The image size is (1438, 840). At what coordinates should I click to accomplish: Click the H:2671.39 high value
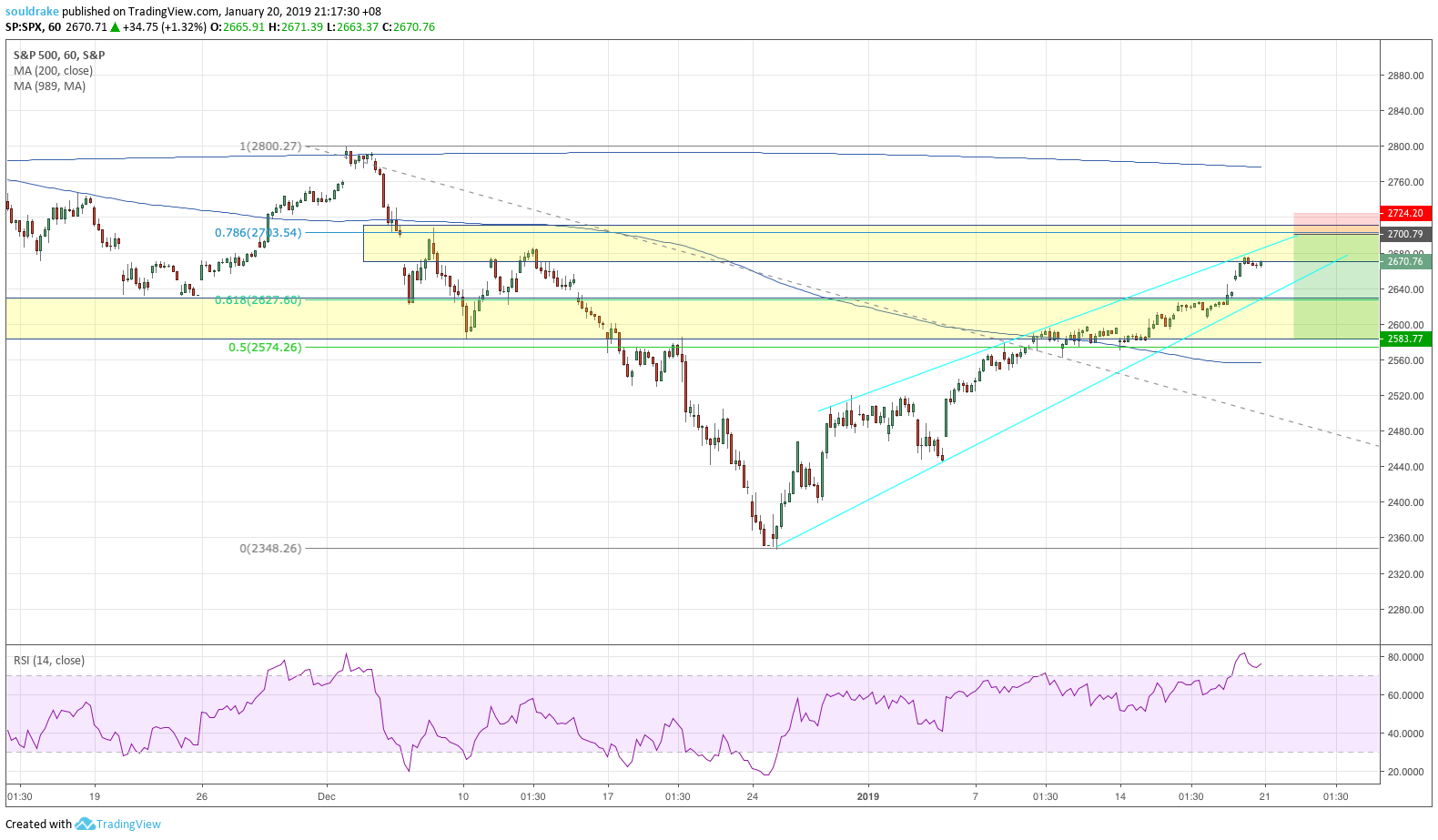click(x=296, y=27)
